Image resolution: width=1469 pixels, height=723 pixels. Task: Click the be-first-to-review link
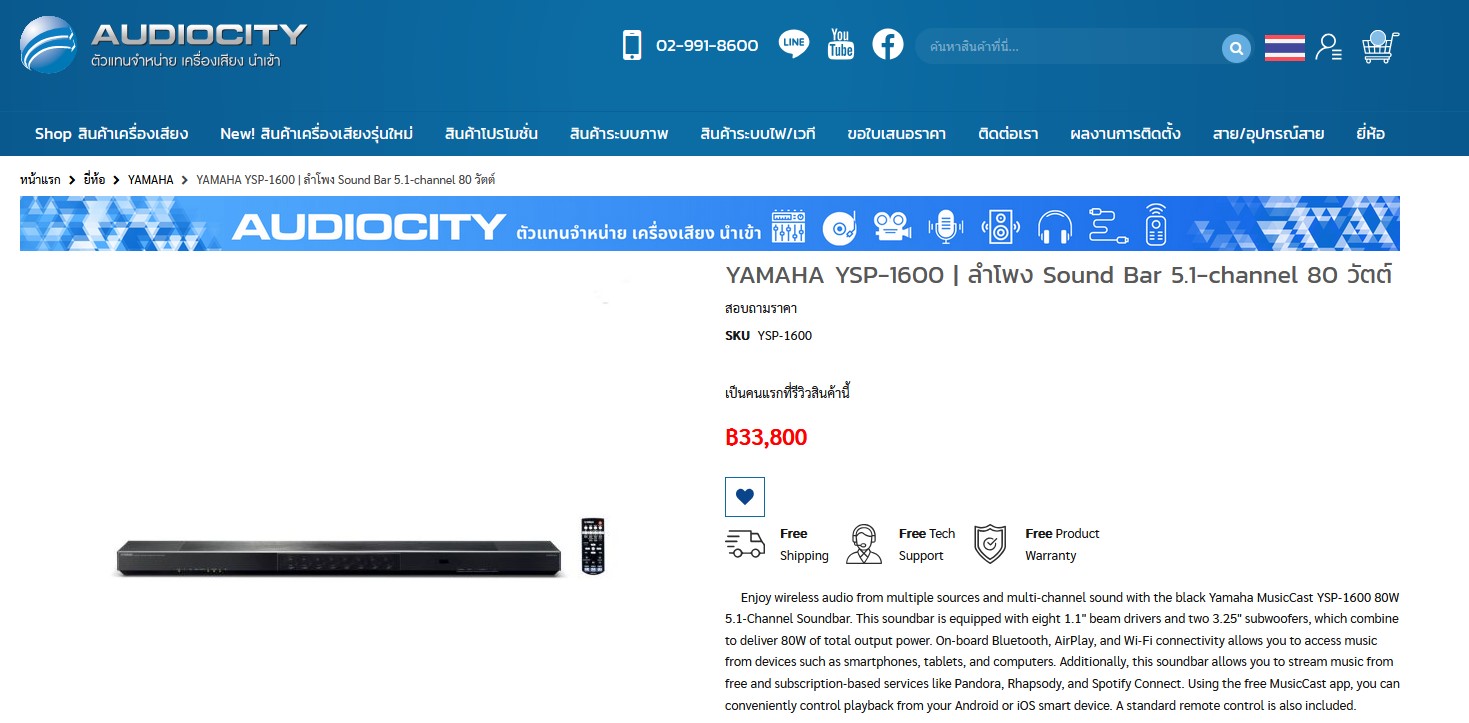pyautogui.click(x=787, y=393)
